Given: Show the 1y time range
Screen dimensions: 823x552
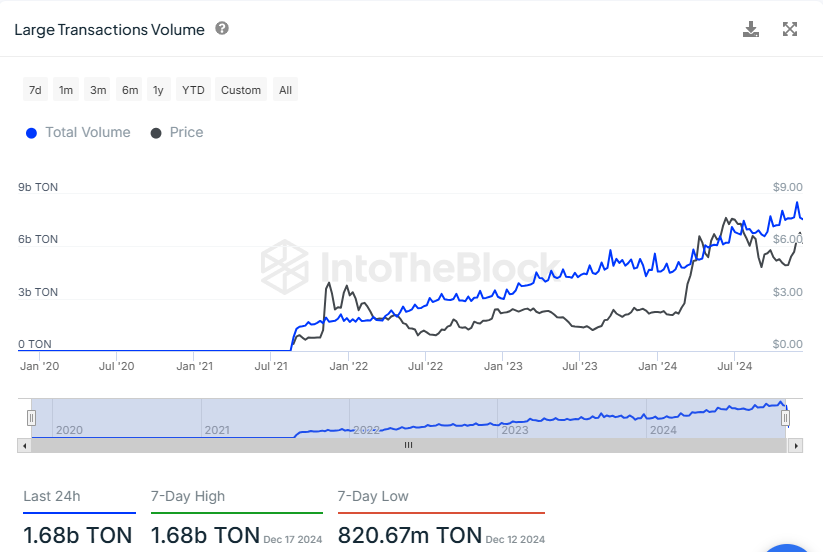Looking at the screenshot, I should [x=158, y=90].
